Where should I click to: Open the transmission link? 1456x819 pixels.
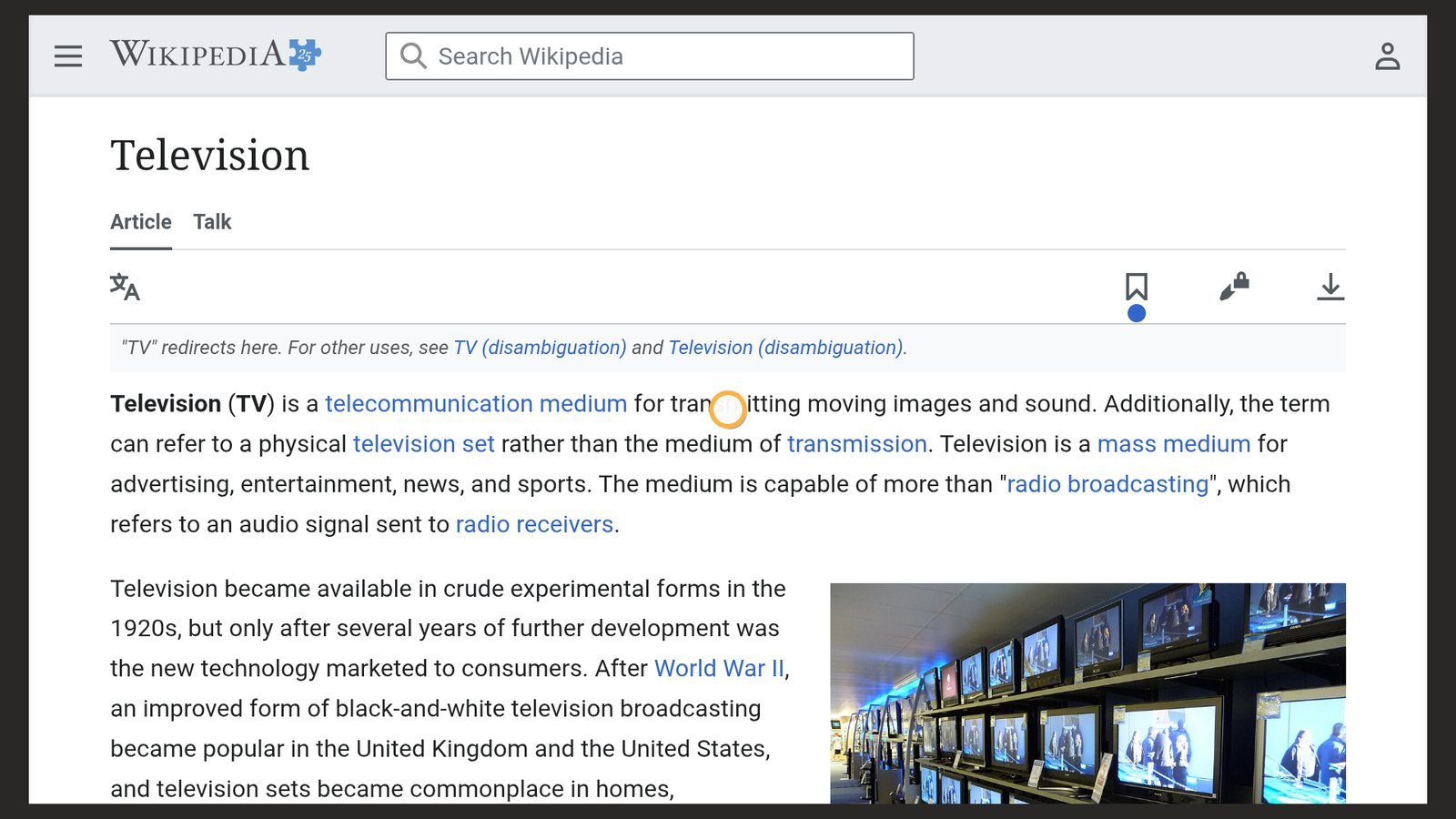click(x=857, y=444)
